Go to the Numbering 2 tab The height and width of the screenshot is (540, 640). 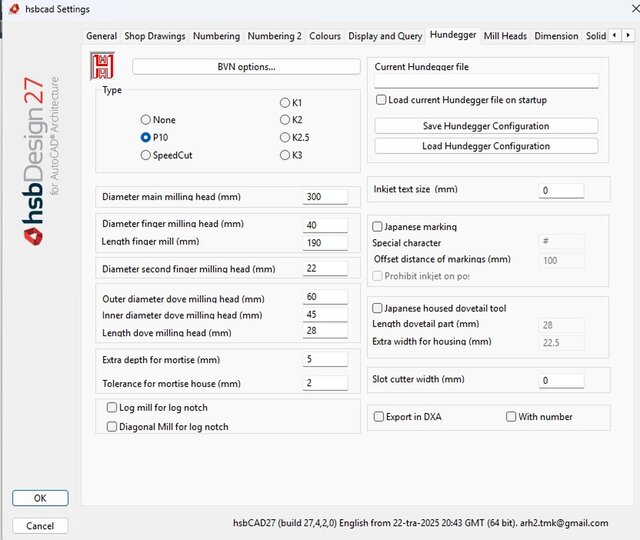tap(274, 36)
